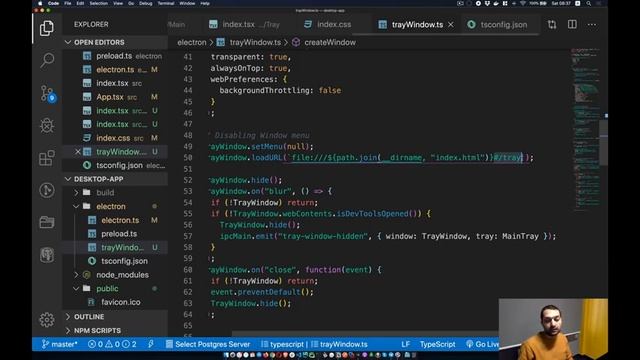Change the TypeScript language mode
The image size is (640, 360).
pyautogui.click(x=437, y=344)
